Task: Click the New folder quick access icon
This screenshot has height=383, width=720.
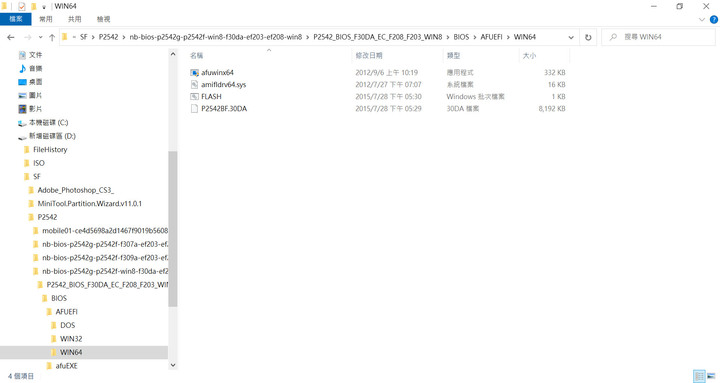Action: point(33,6)
